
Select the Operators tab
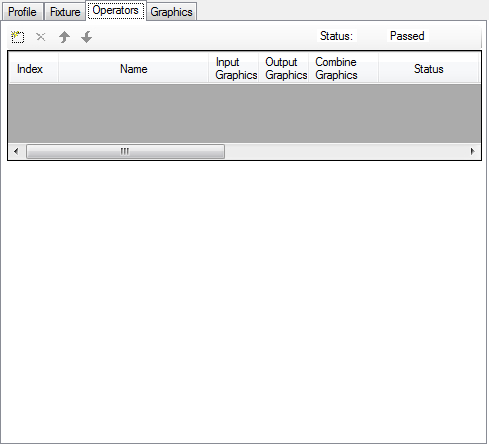coord(116,10)
